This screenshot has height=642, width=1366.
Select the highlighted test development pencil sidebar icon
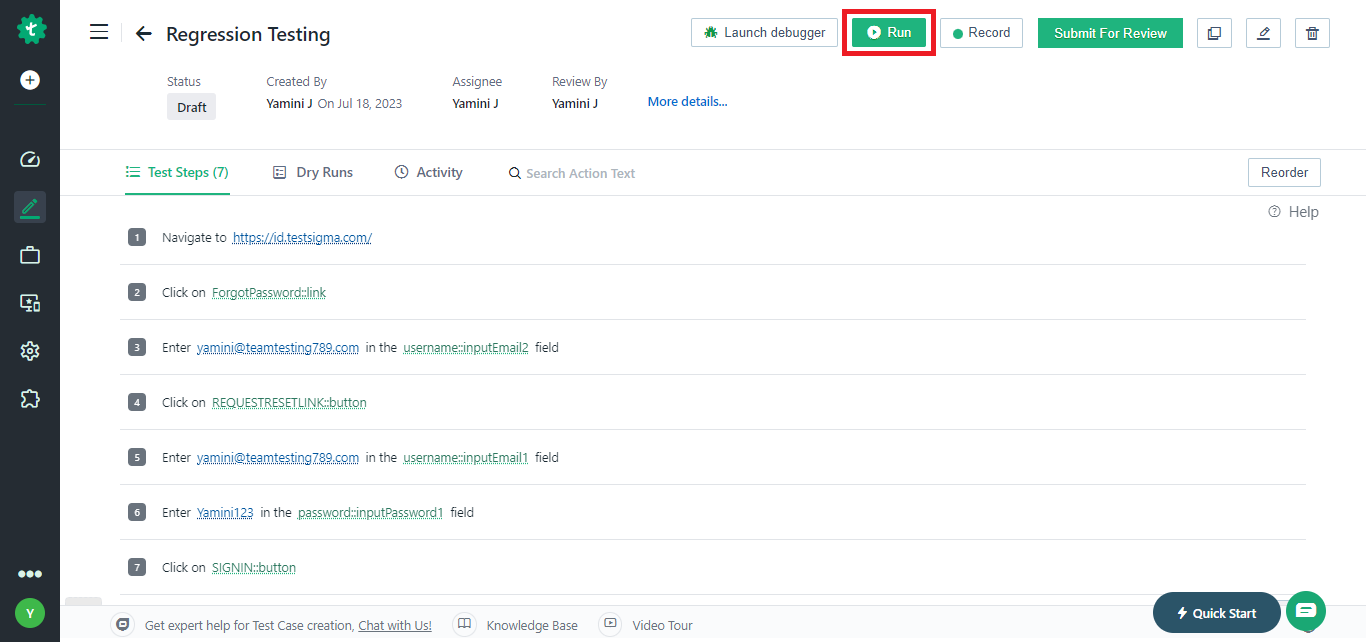(29, 206)
